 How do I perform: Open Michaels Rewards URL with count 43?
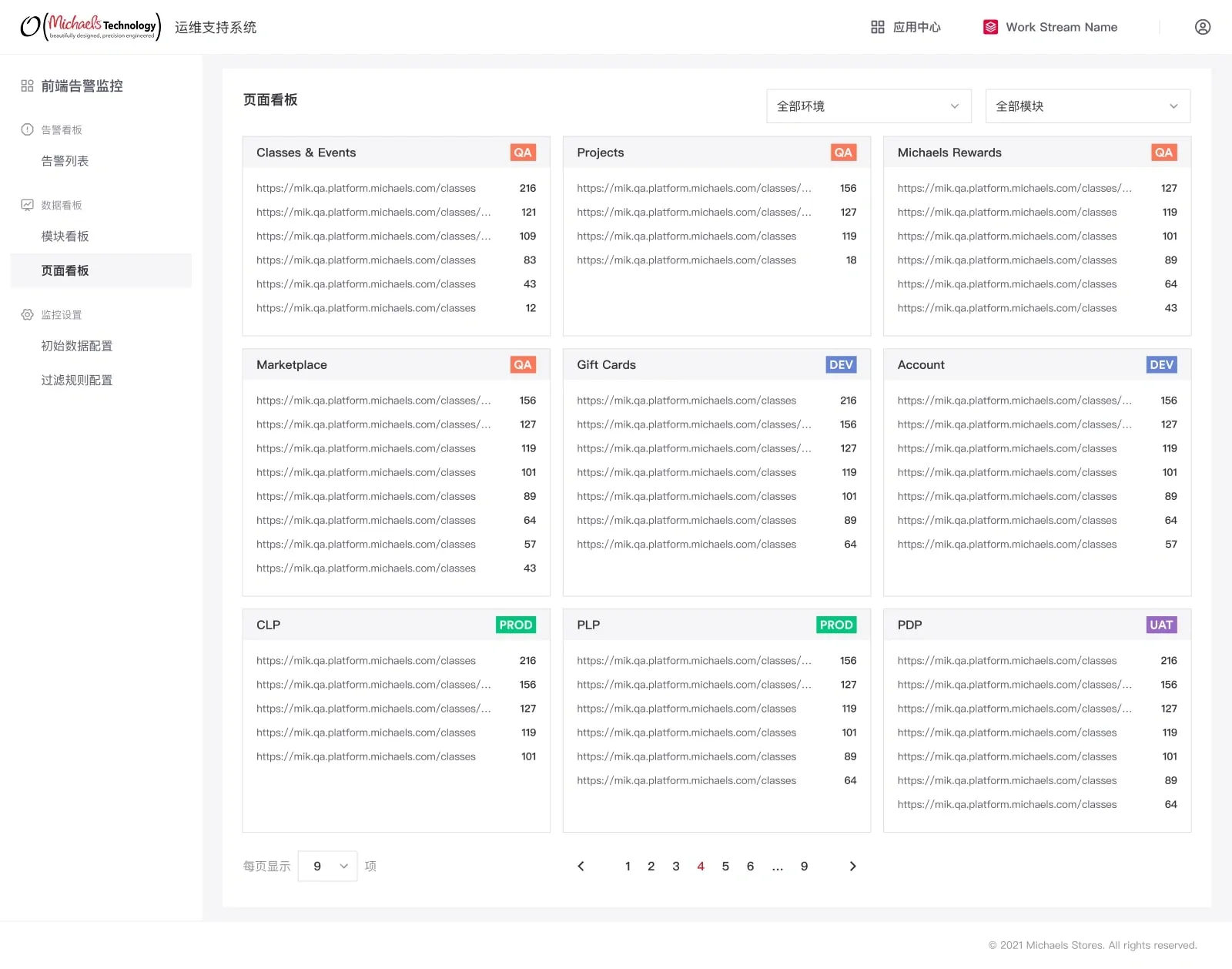pos(1007,308)
